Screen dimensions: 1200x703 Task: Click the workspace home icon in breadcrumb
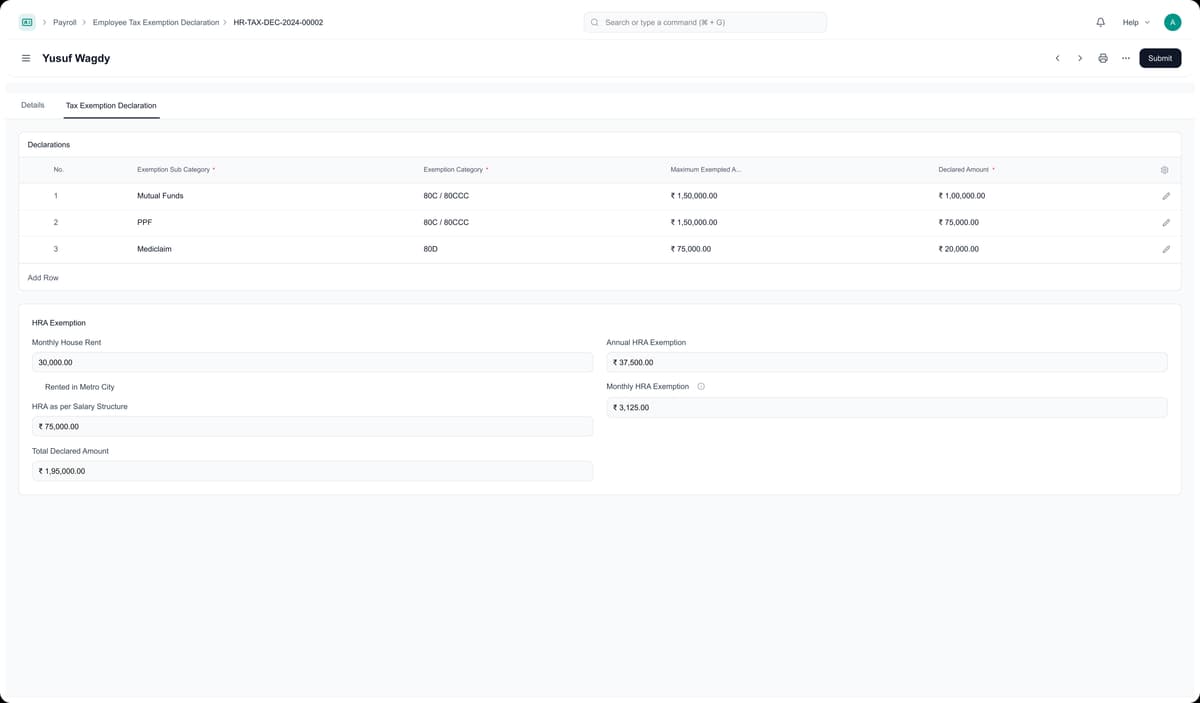27,22
